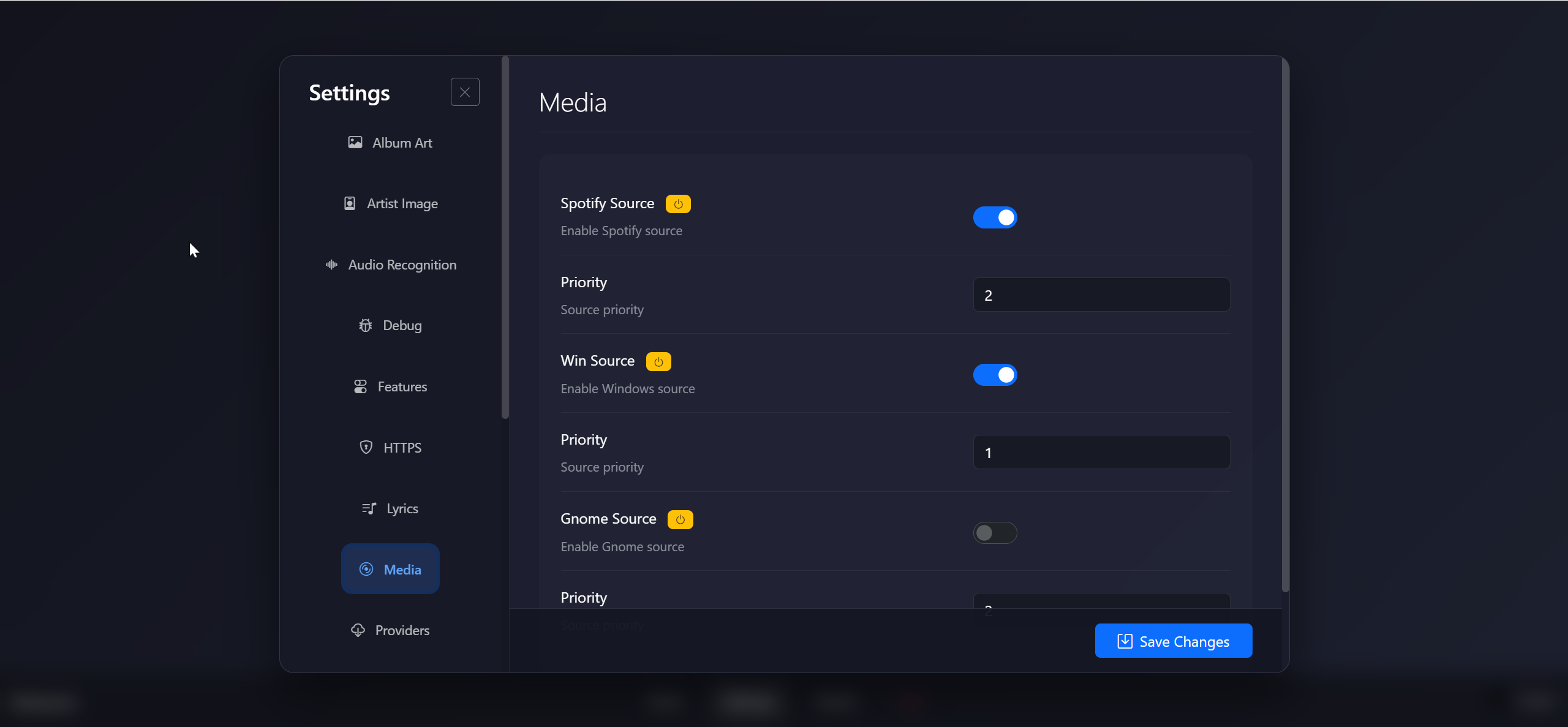Click the Artist Image portrait icon

click(x=350, y=203)
